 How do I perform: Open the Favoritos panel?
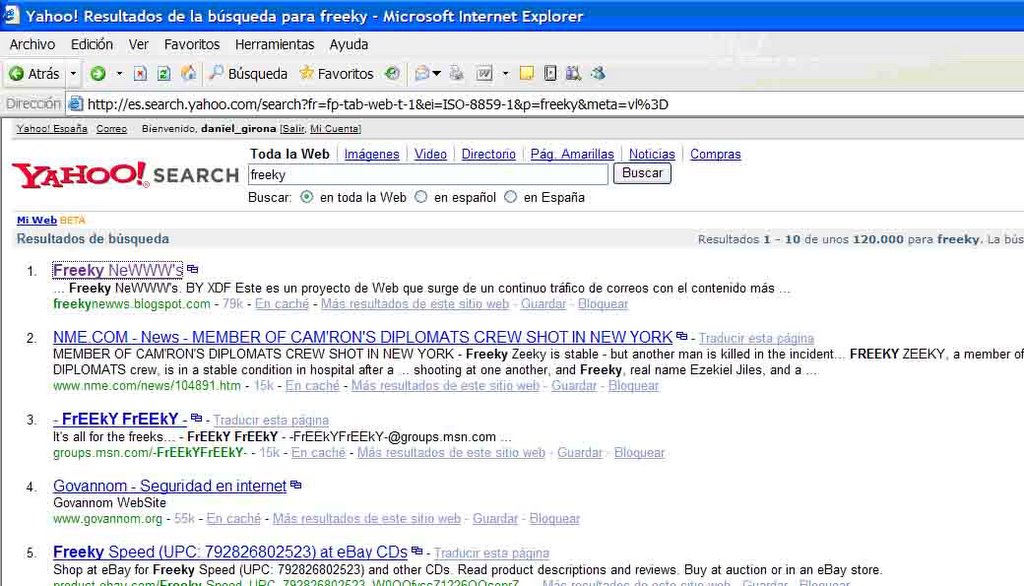336,74
